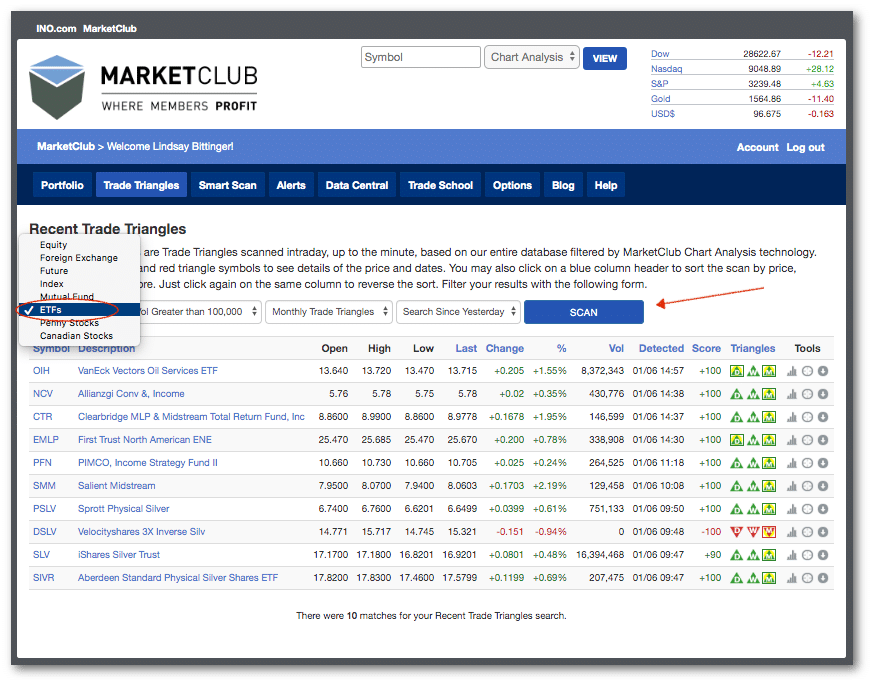Click the circular alert icon for CTR row
The image size is (872, 684).
click(x=807, y=417)
